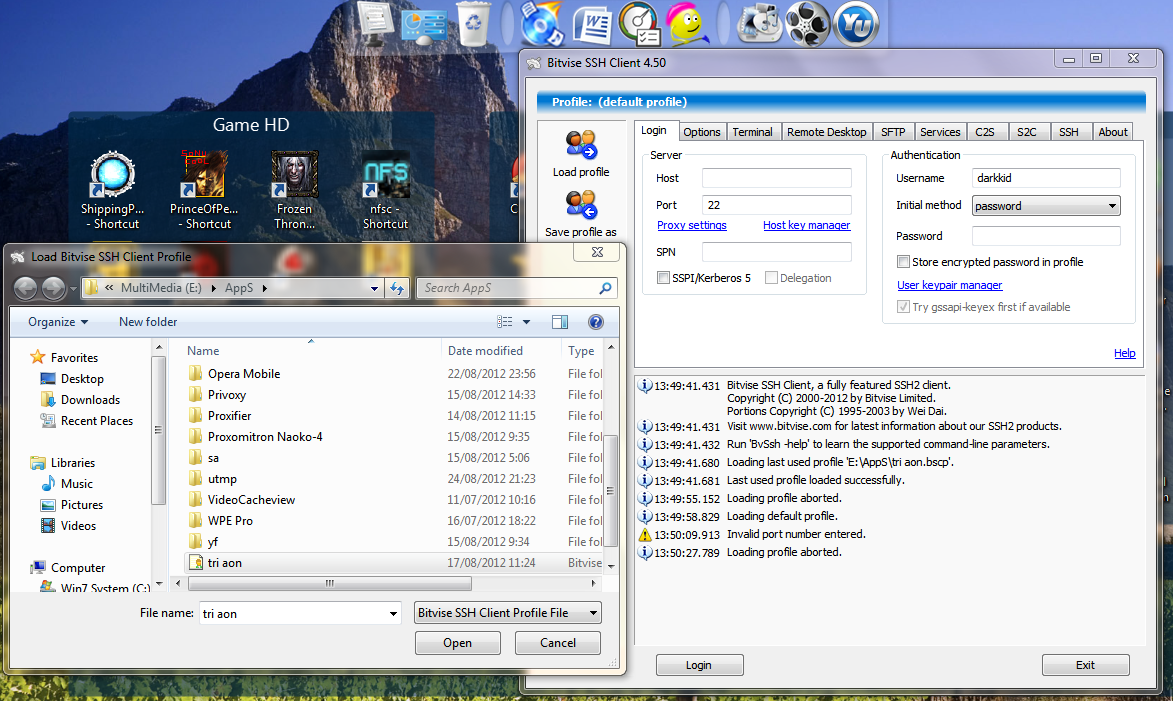
Task: Show the preview pane
Action: point(560,322)
